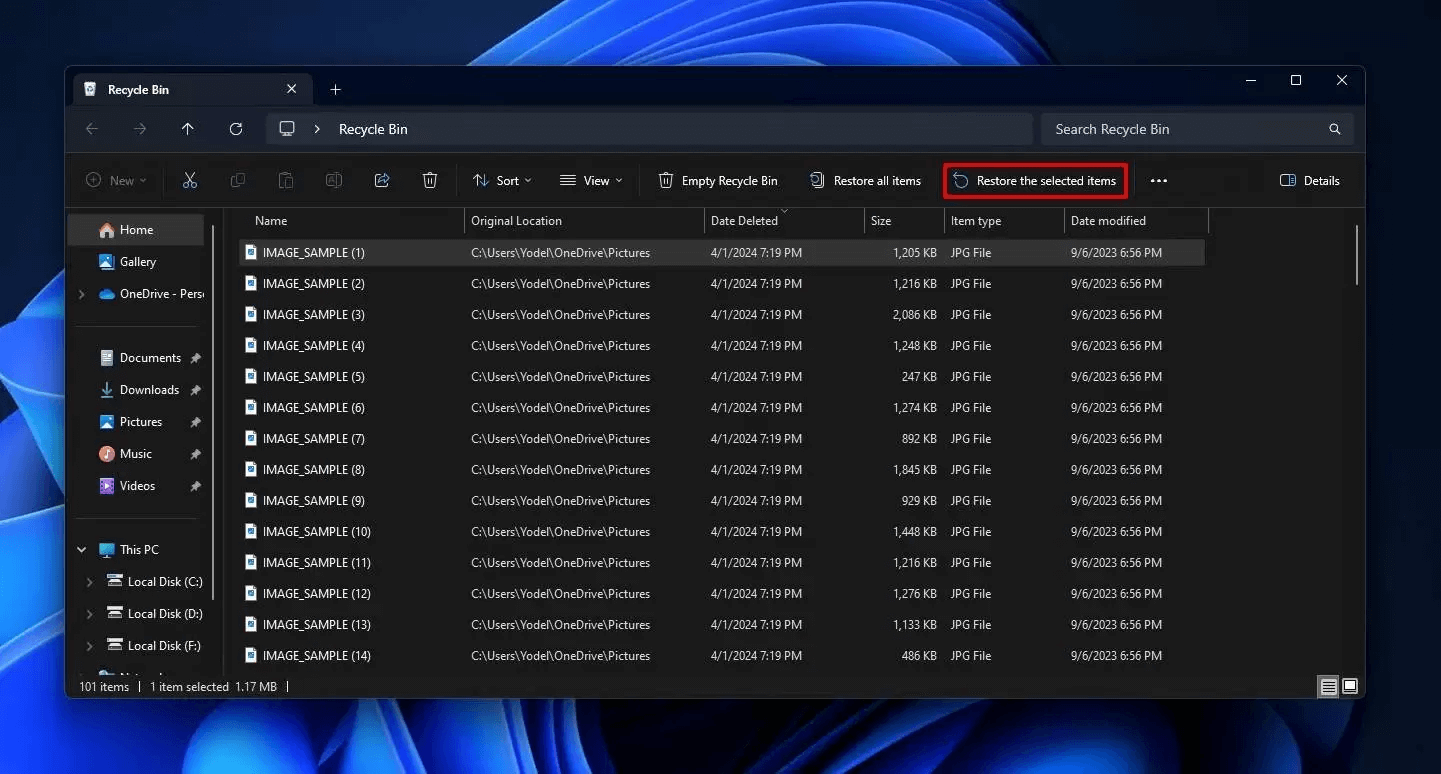
Task: Click the See more ellipsis menu
Action: [x=1159, y=180]
